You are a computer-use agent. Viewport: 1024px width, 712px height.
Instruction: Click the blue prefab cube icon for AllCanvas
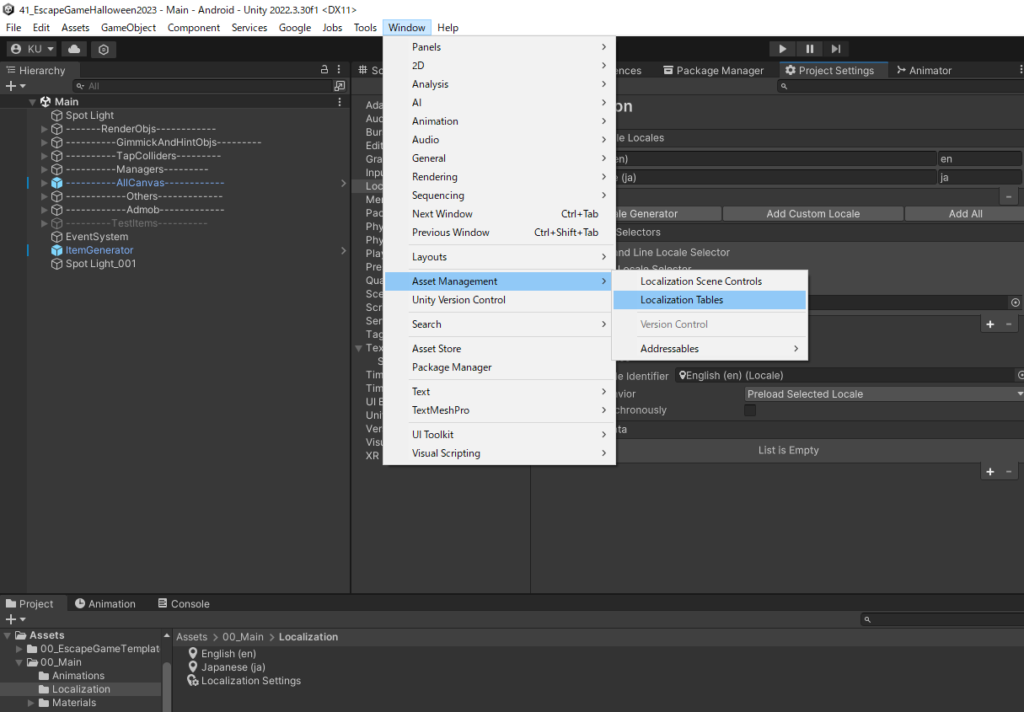pyautogui.click(x=57, y=183)
